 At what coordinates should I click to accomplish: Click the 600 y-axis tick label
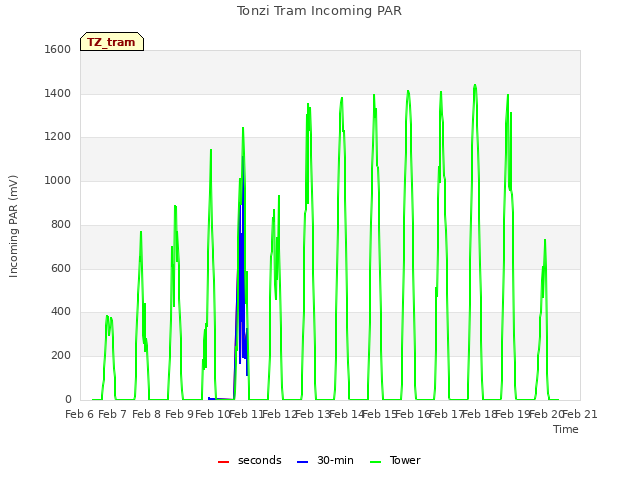pos(61,269)
